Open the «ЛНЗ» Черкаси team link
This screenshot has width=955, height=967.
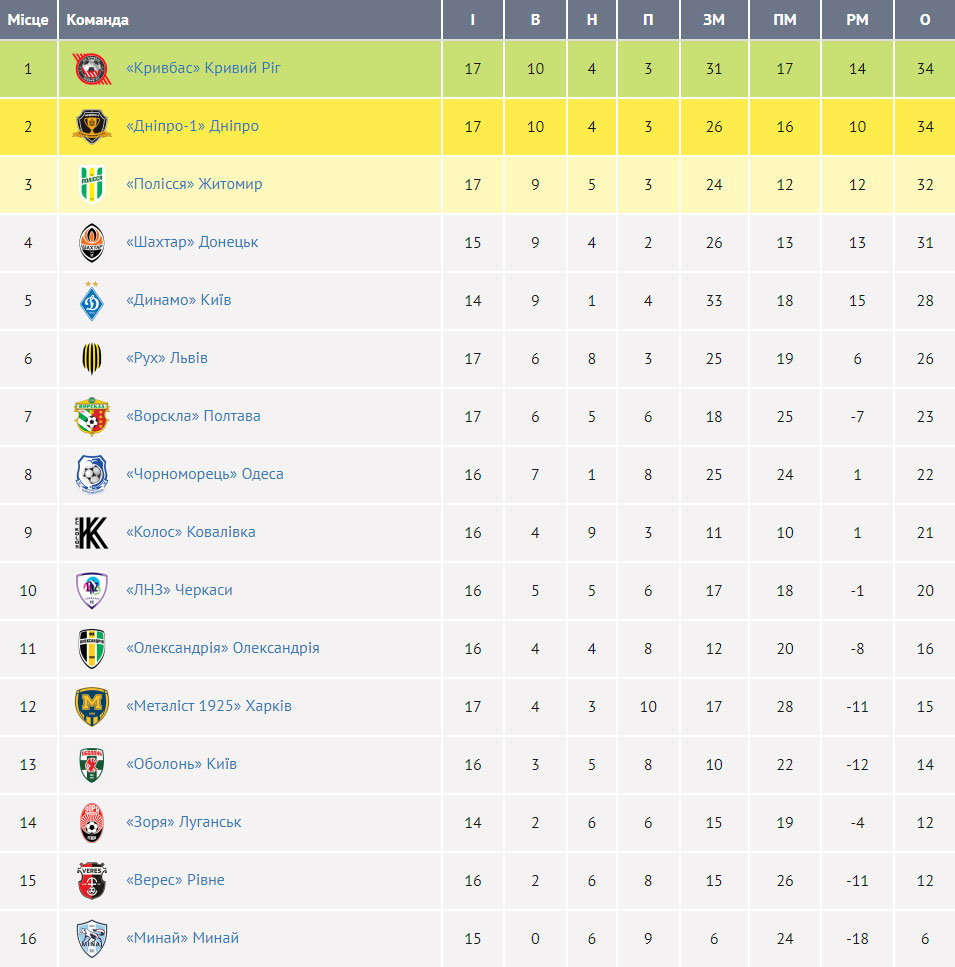(x=179, y=590)
